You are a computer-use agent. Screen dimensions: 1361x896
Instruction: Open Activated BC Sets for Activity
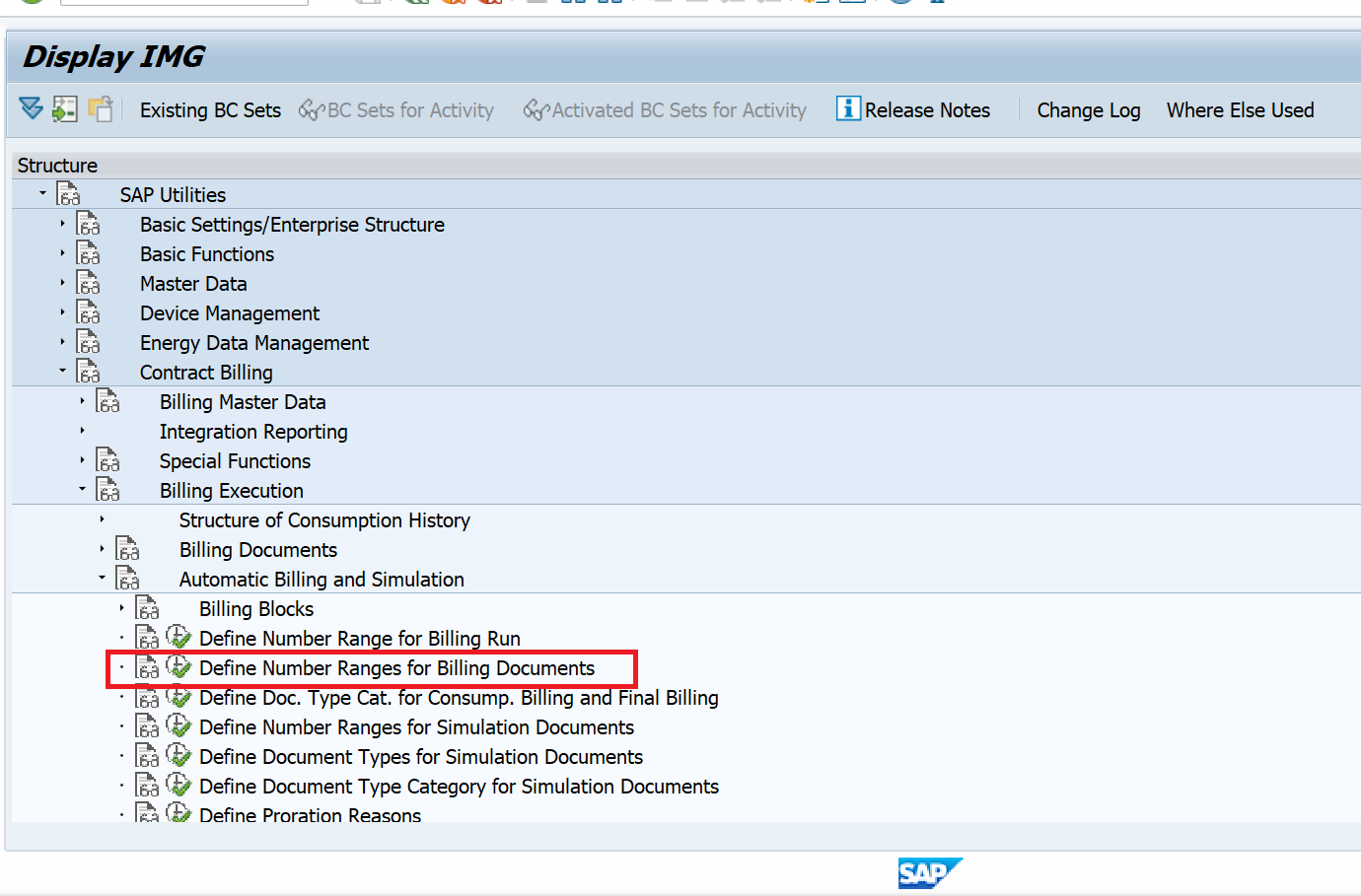click(665, 110)
